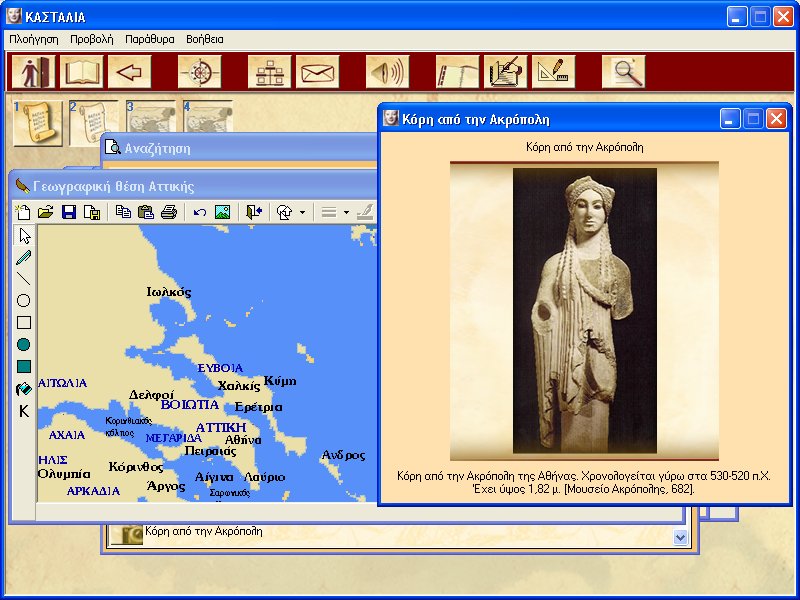Minimize the Κόρη από την Ακρόπολη window

730,119
